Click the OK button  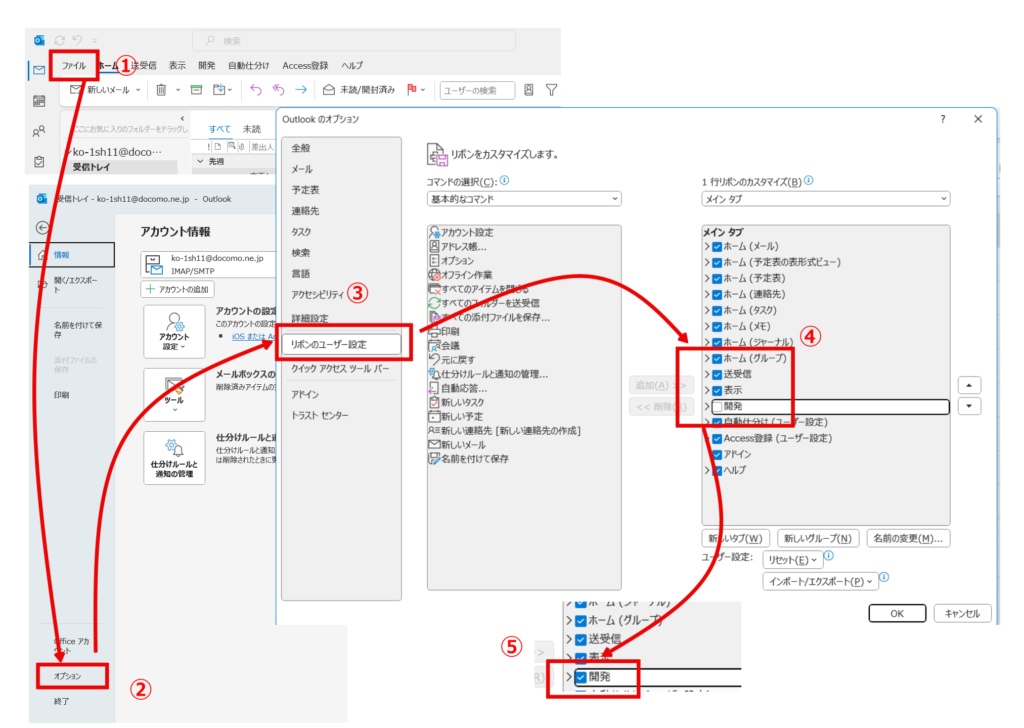896,613
